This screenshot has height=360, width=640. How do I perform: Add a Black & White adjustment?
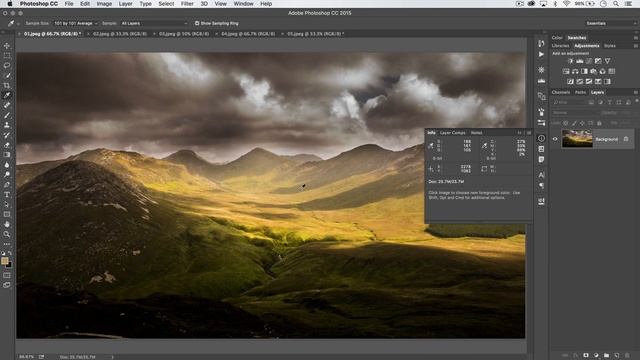584,71
